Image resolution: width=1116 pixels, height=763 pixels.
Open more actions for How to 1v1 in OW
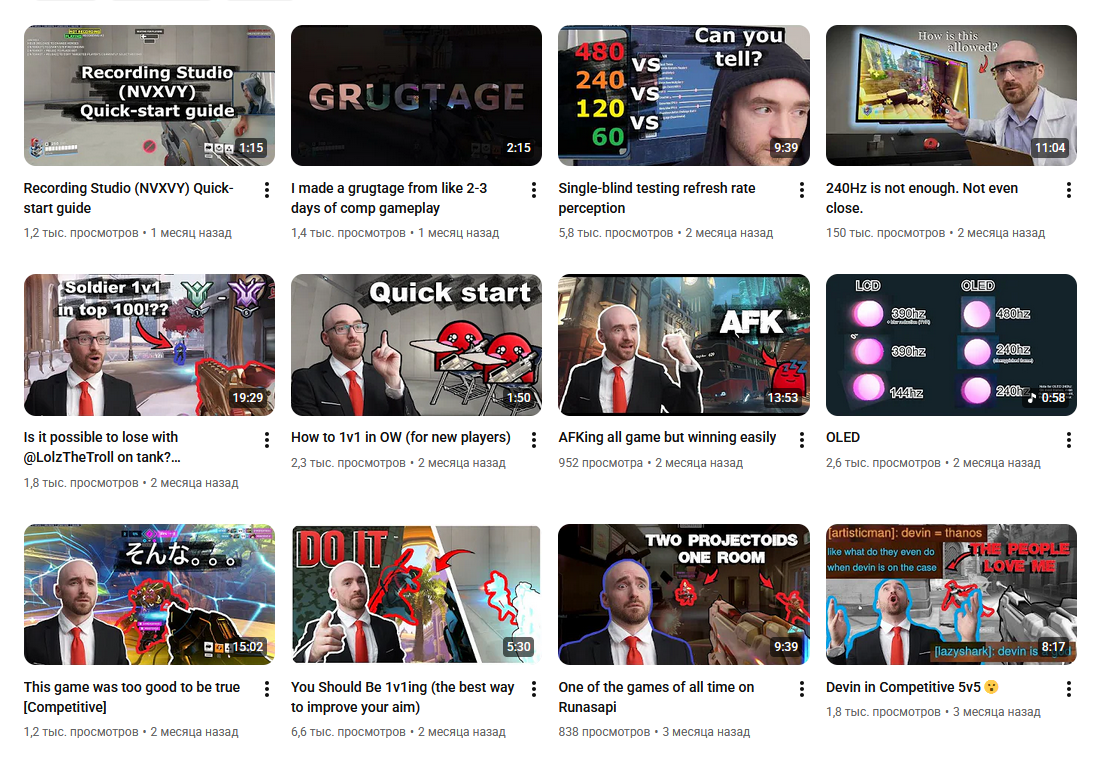[x=534, y=440]
